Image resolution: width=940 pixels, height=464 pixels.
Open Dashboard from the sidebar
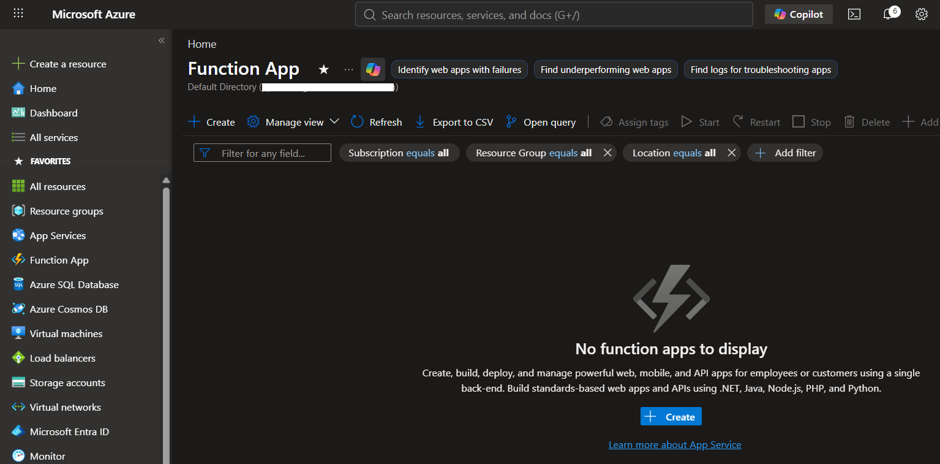point(45,113)
